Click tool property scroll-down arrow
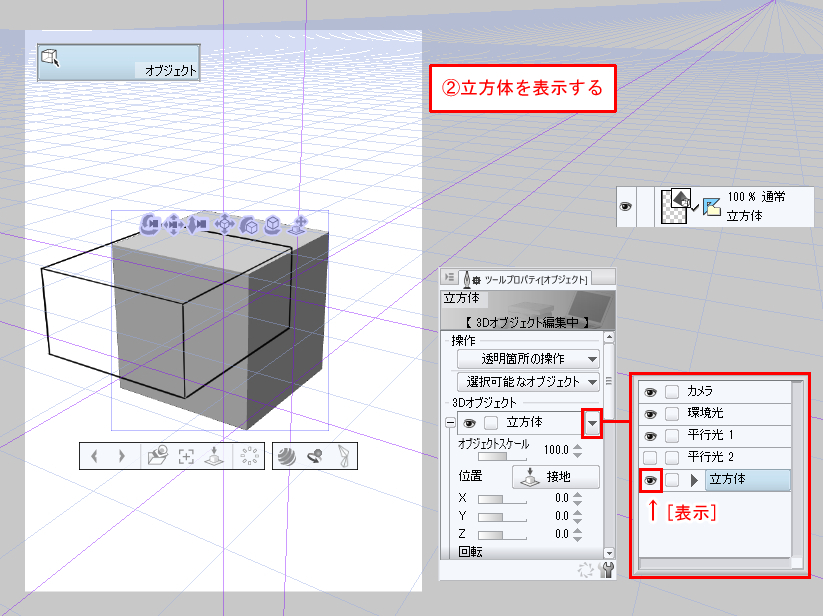823x616 pixels. 609,553
